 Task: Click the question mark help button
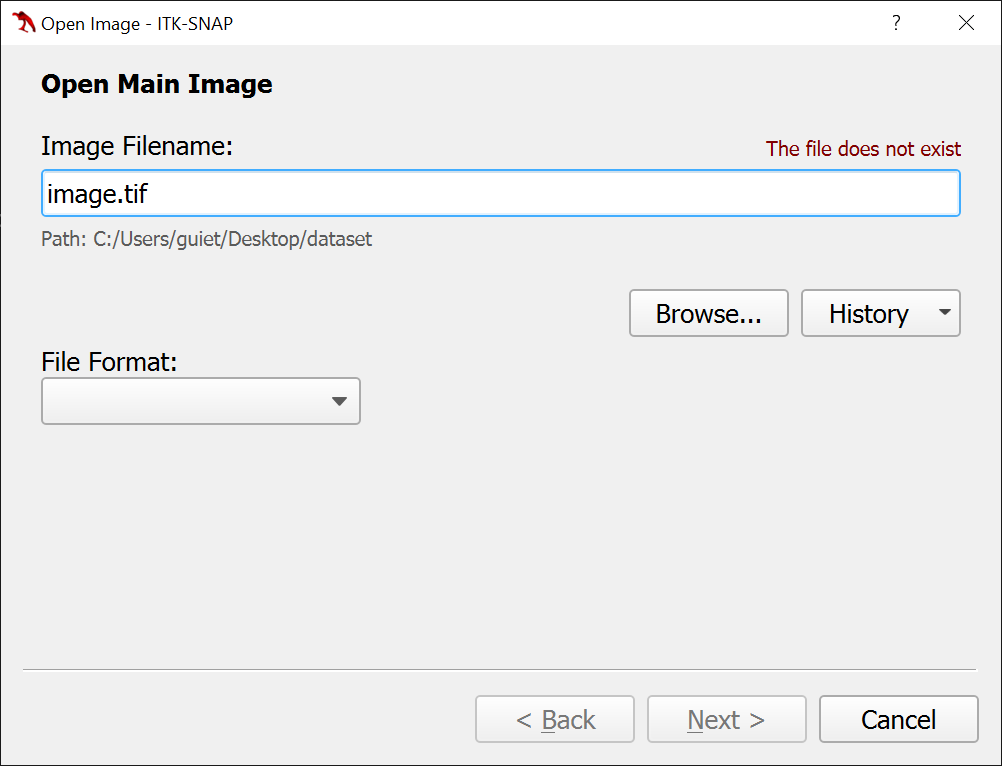pos(896,23)
